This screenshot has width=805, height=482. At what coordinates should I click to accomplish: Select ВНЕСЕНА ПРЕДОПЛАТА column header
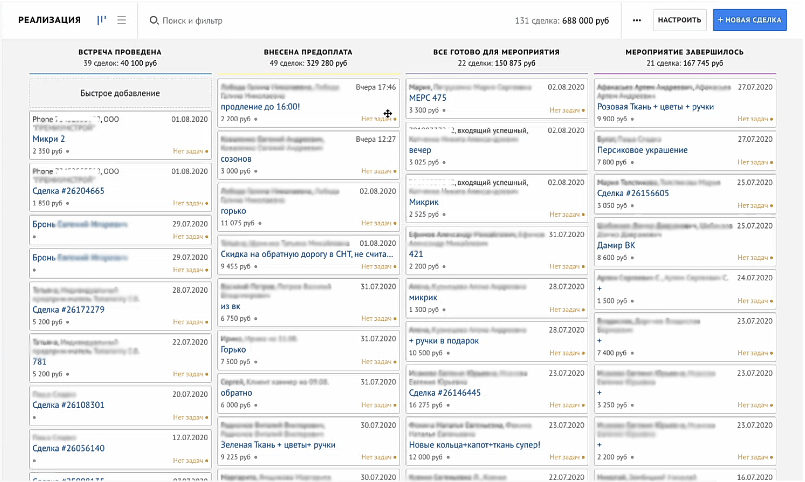click(308, 52)
